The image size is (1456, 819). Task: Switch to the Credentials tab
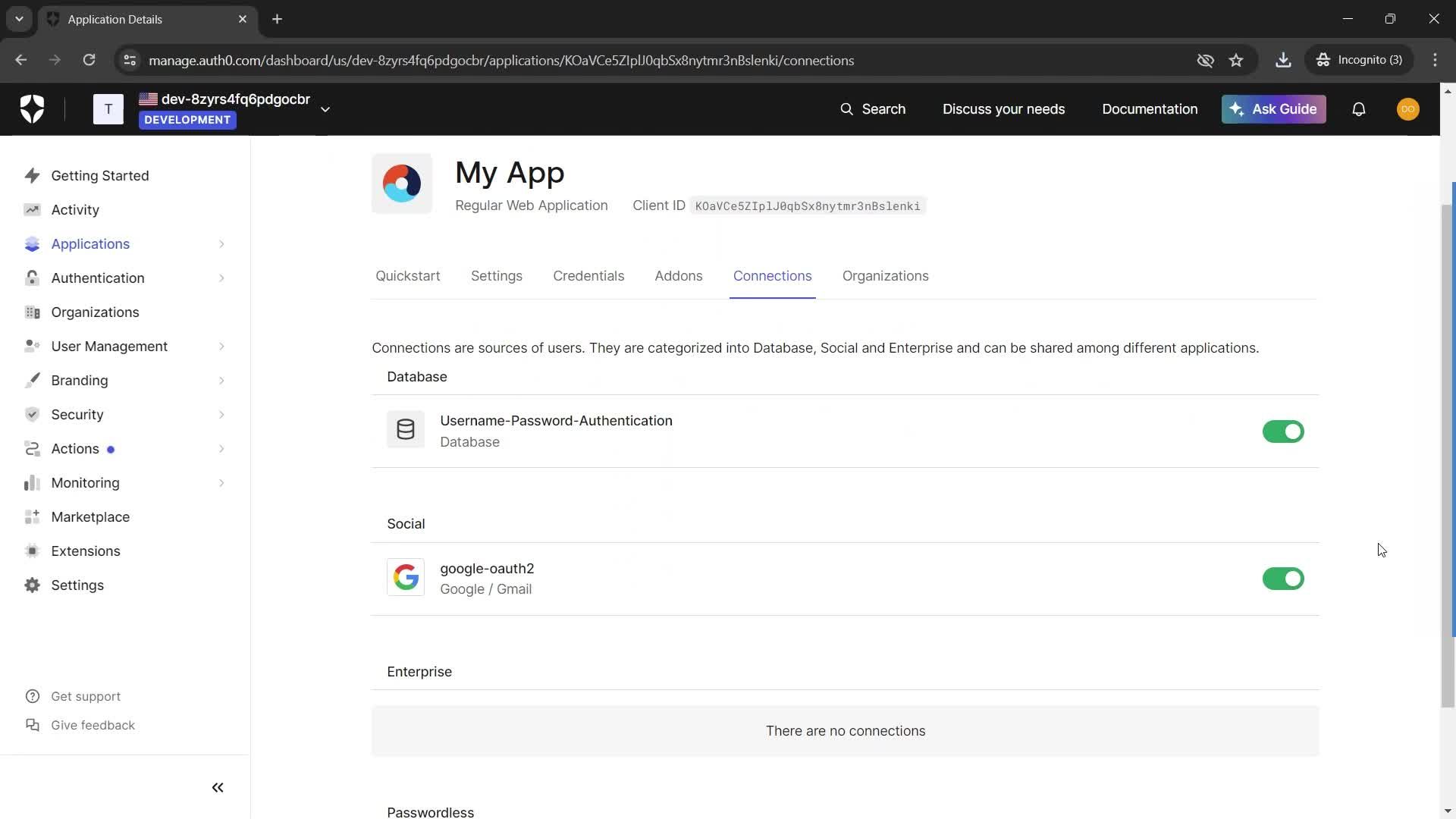pyautogui.click(x=588, y=276)
